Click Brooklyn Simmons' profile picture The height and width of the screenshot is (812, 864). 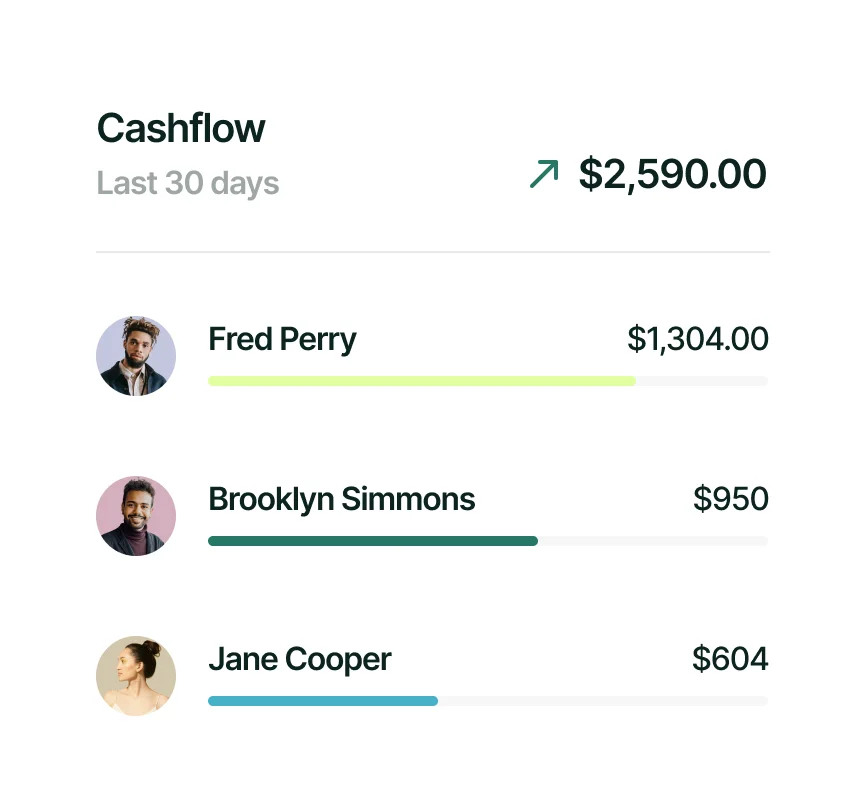coord(136,516)
